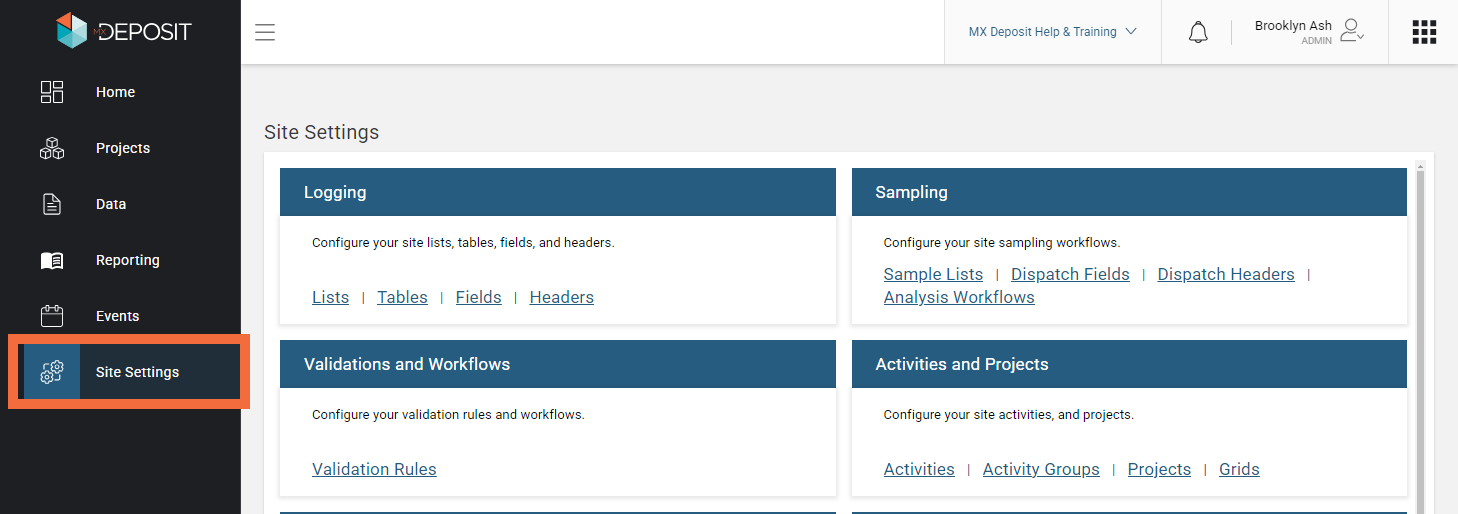Click the Events calendar icon
Screen dimensions: 1458x514
pyautogui.click(x=52, y=316)
